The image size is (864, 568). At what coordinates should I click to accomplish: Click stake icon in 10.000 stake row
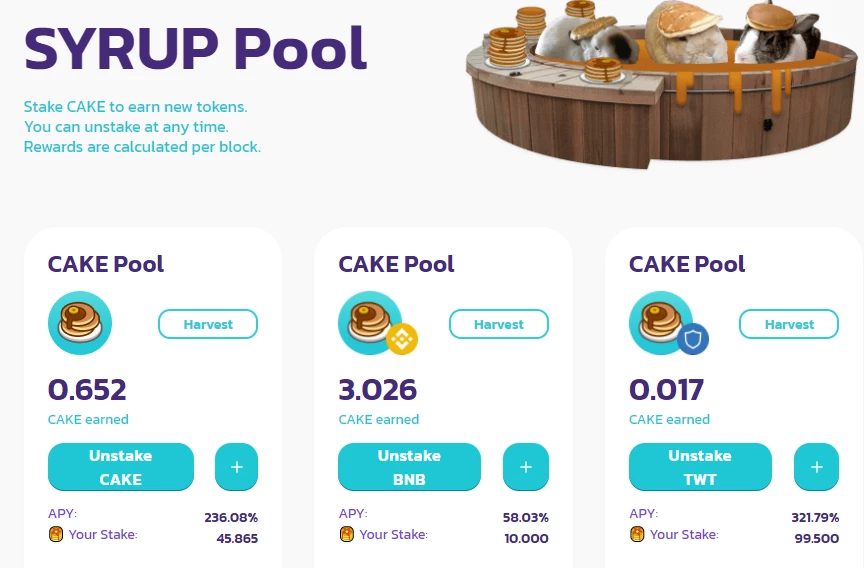[347, 534]
